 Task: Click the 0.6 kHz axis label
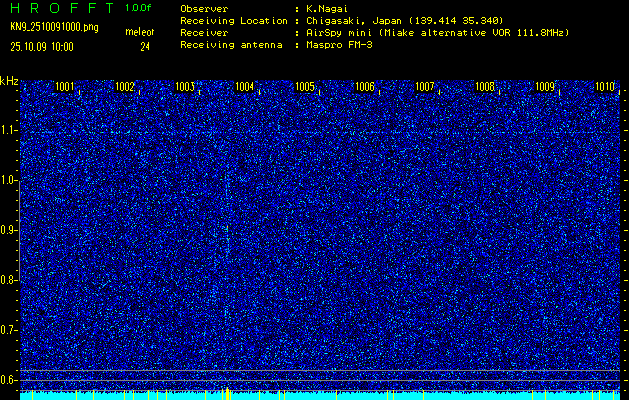(x=9, y=380)
